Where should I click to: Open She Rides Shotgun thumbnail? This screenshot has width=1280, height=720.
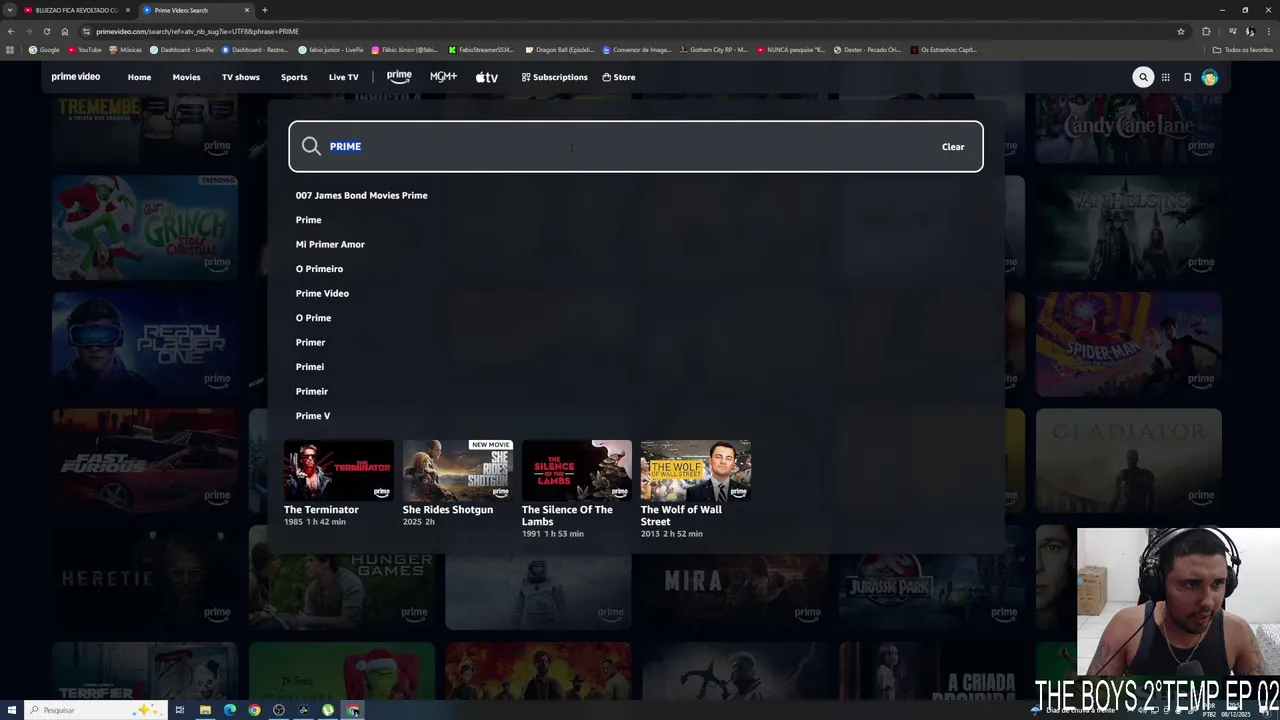[458, 470]
